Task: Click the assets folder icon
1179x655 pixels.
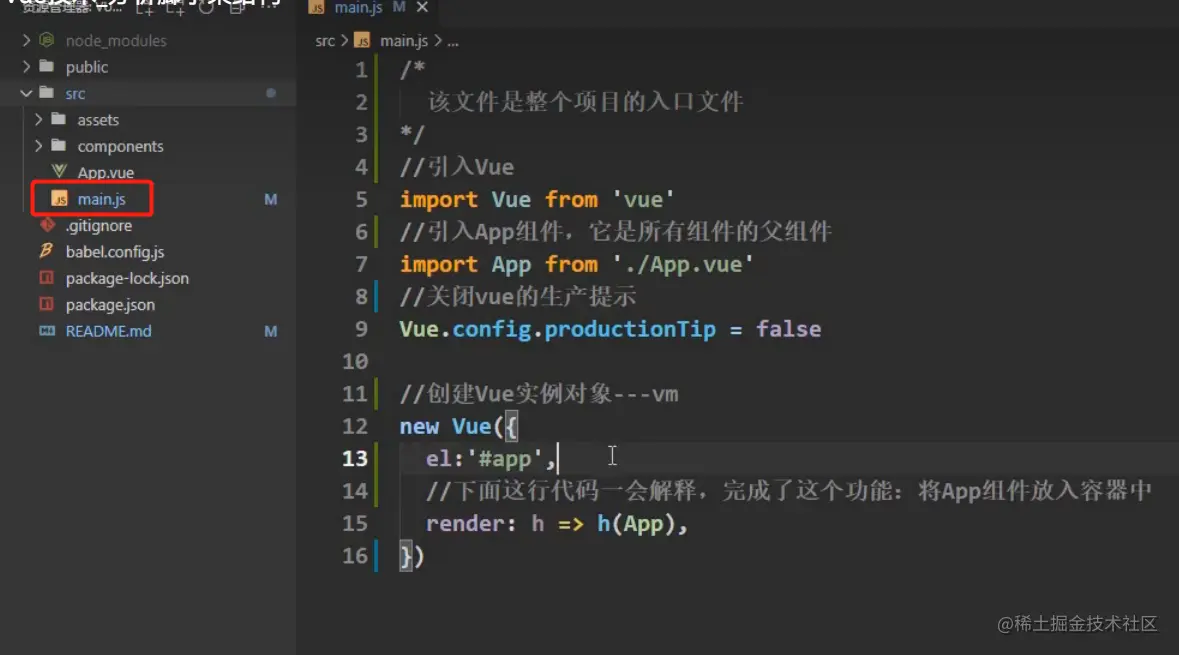Action: point(59,119)
